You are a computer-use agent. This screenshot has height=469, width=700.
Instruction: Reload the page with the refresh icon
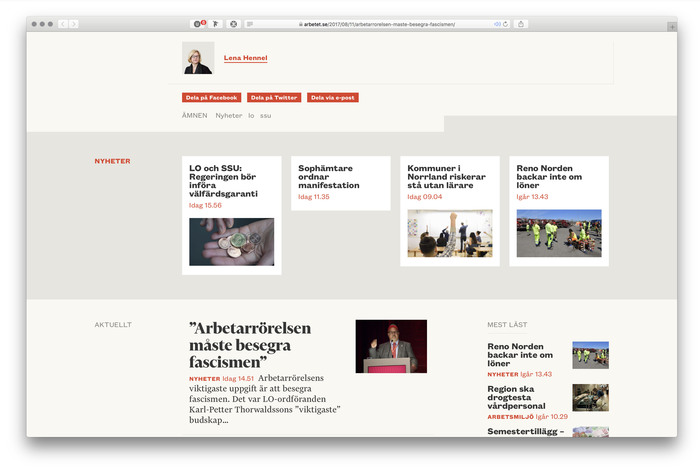click(x=505, y=24)
